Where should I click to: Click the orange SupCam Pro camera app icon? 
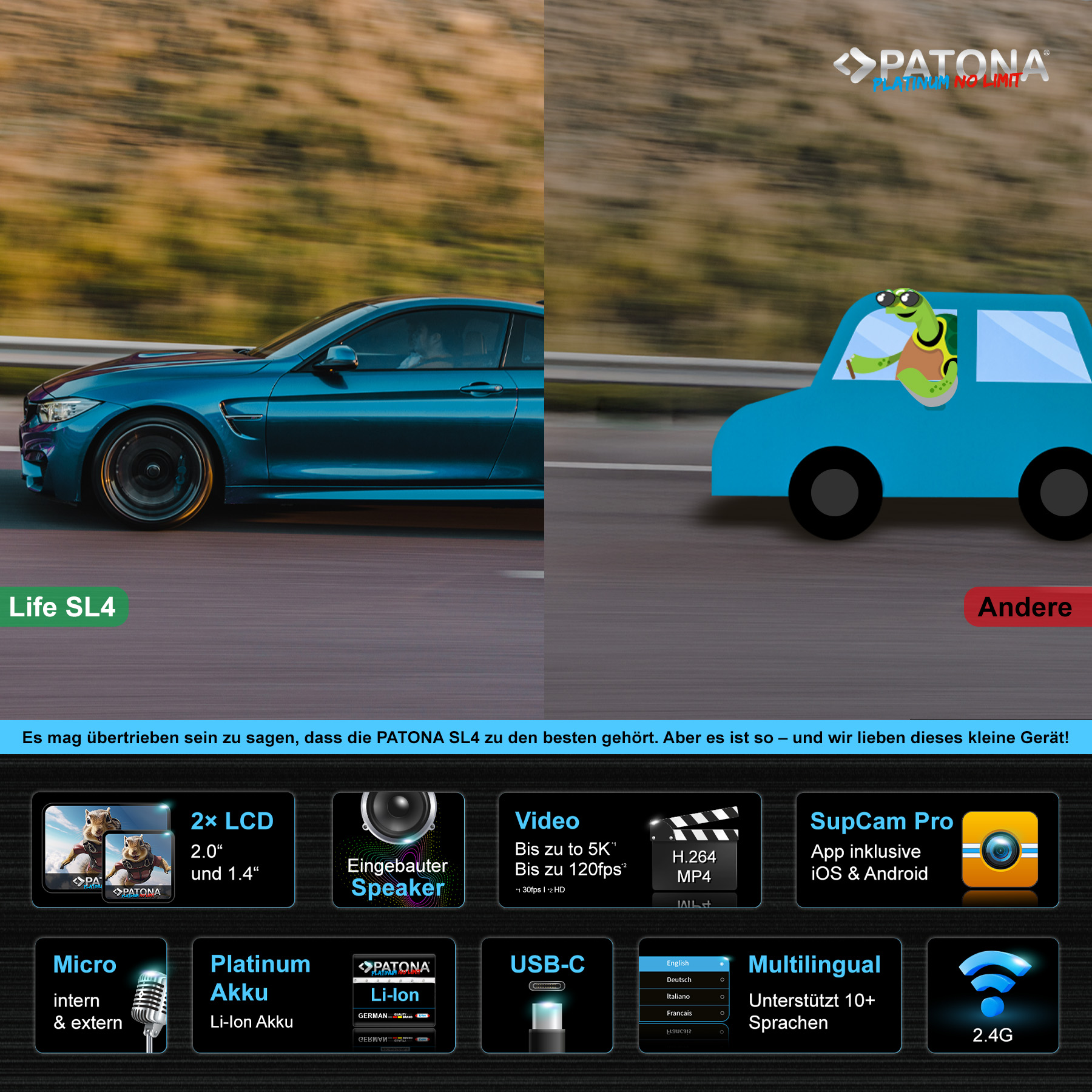pos(1000,849)
